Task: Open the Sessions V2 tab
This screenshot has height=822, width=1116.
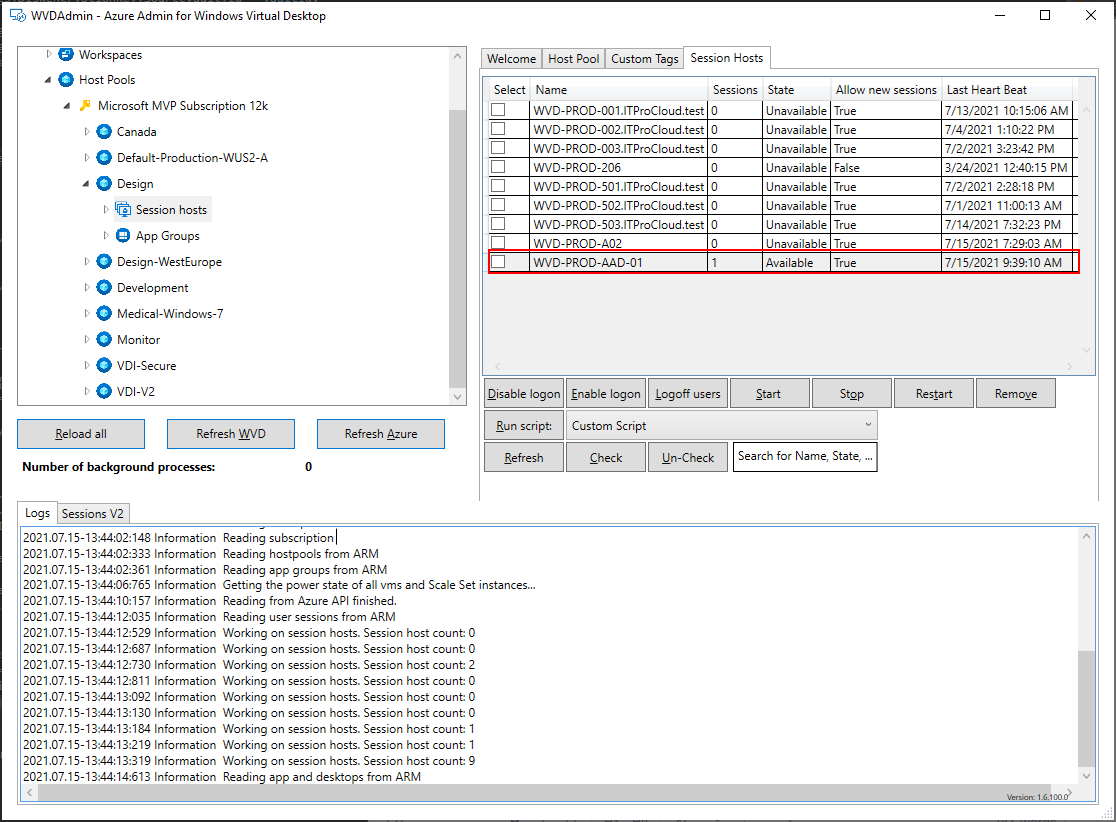Action: (93, 514)
